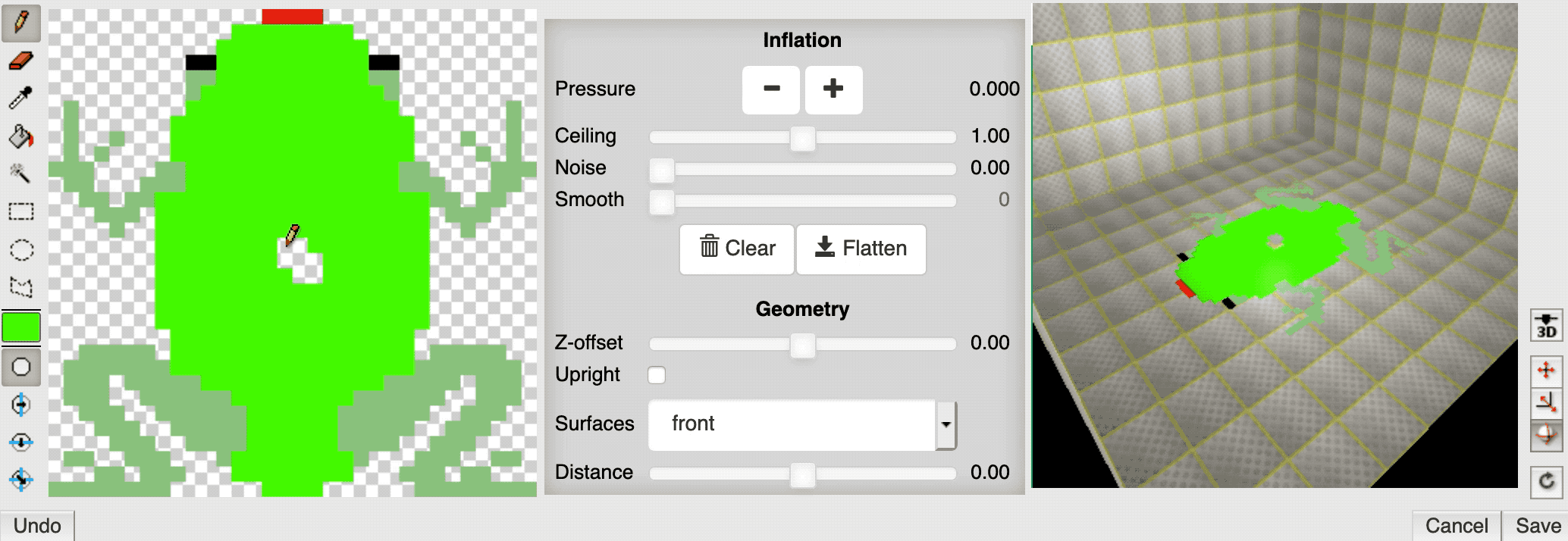The width and height of the screenshot is (1568, 541).
Task: Toggle the orbit camera mode button
Action: (x=1546, y=436)
